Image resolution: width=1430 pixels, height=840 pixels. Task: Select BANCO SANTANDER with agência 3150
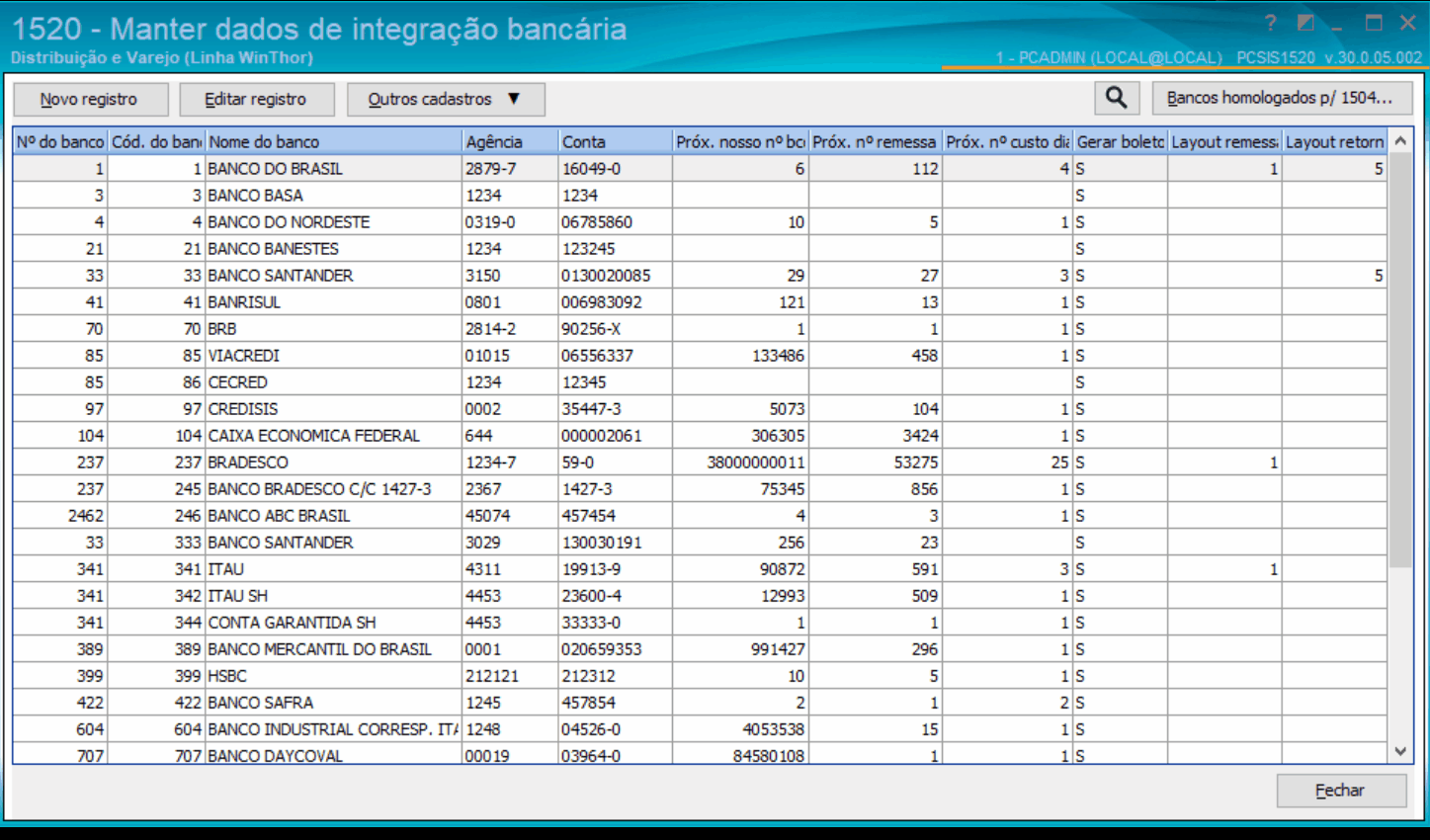(x=700, y=275)
